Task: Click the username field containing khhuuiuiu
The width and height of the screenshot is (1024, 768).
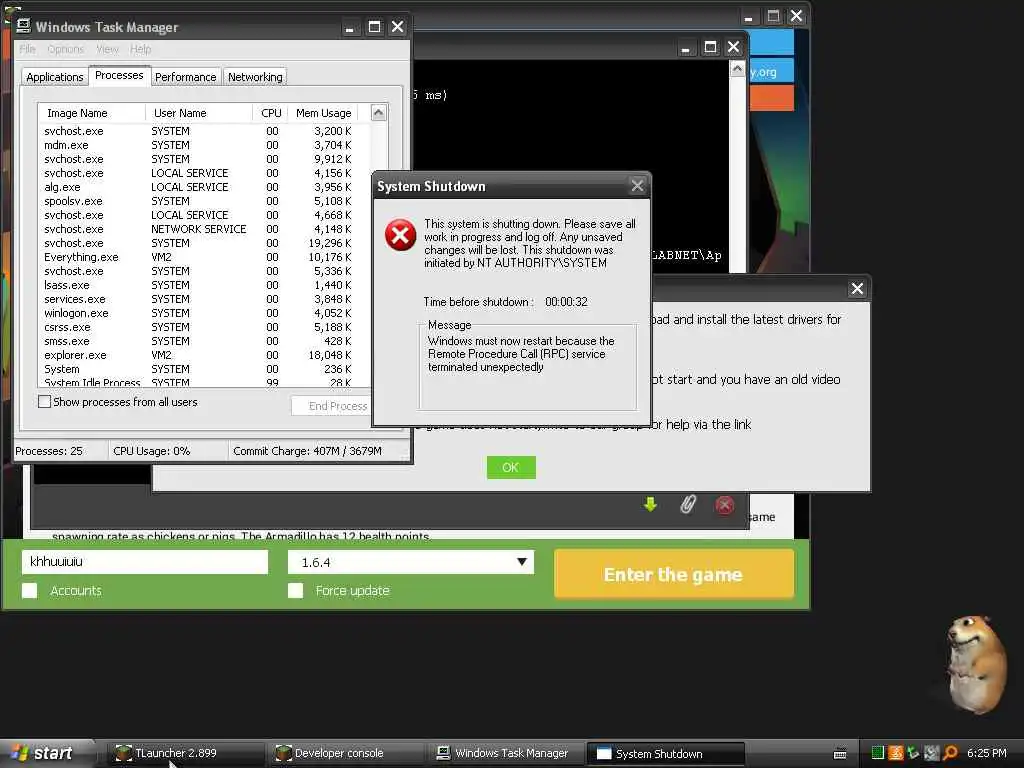Action: click(x=145, y=562)
